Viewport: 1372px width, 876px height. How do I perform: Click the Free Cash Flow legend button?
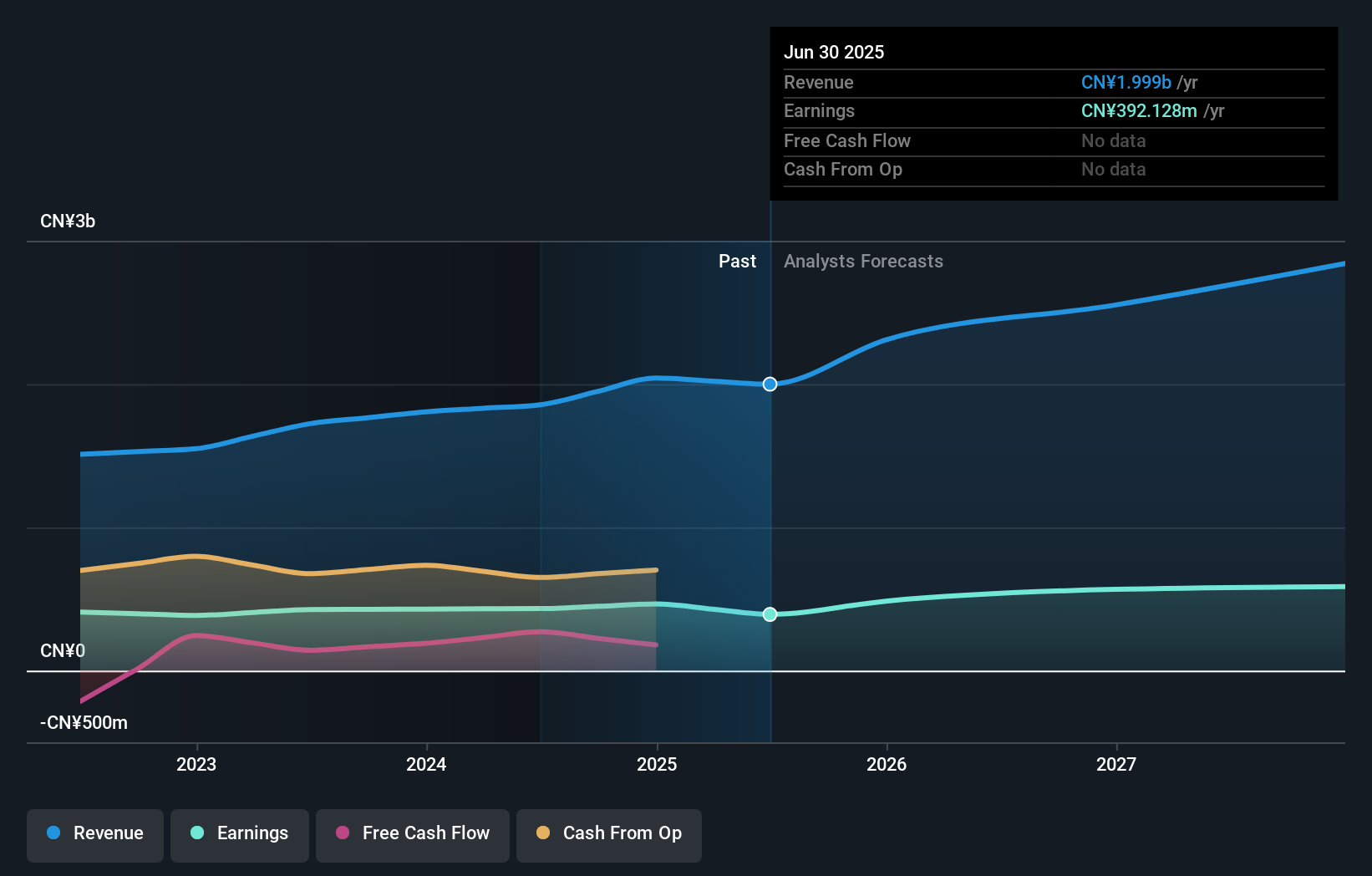(x=413, y=833)
